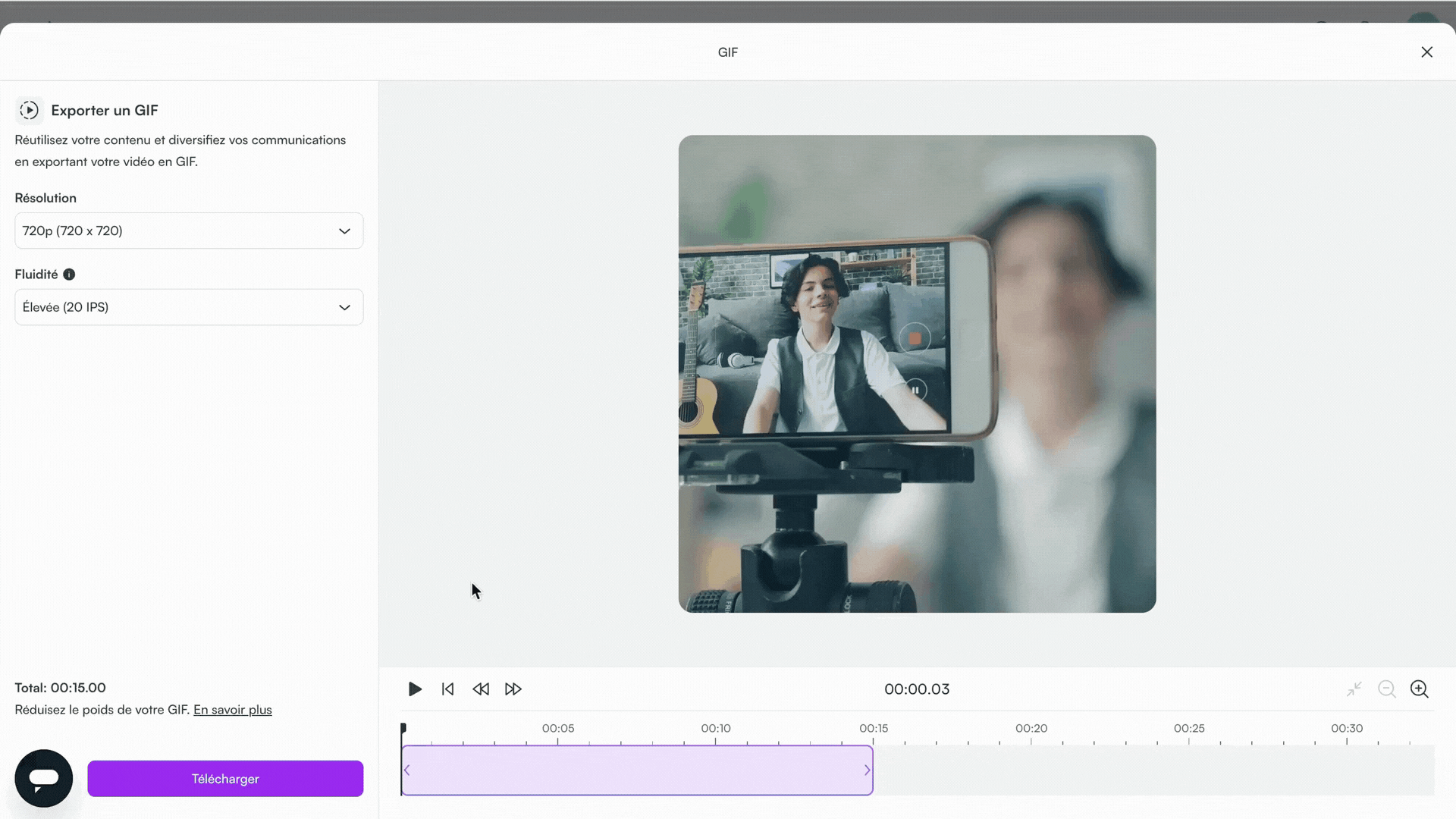Click the left trim handle of the clip
The image size is (1456, 819).
[x=407, y=770]
